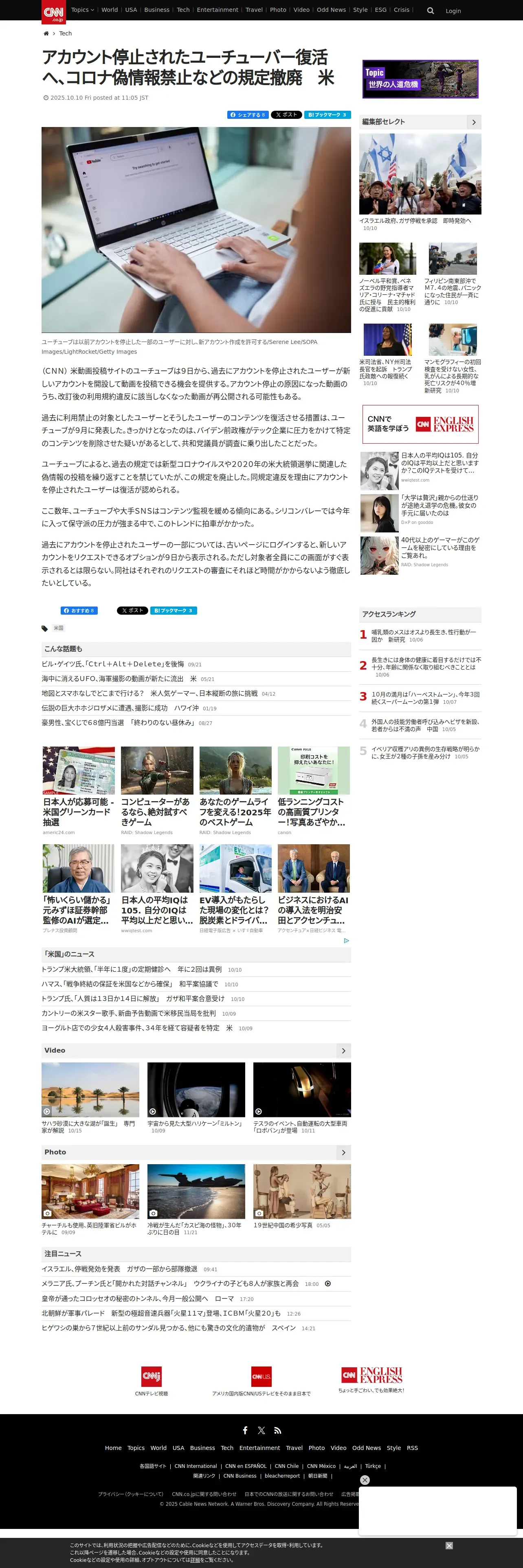Open Style in the footer navigation
523x1568 pixels.
pos(394,1448)
